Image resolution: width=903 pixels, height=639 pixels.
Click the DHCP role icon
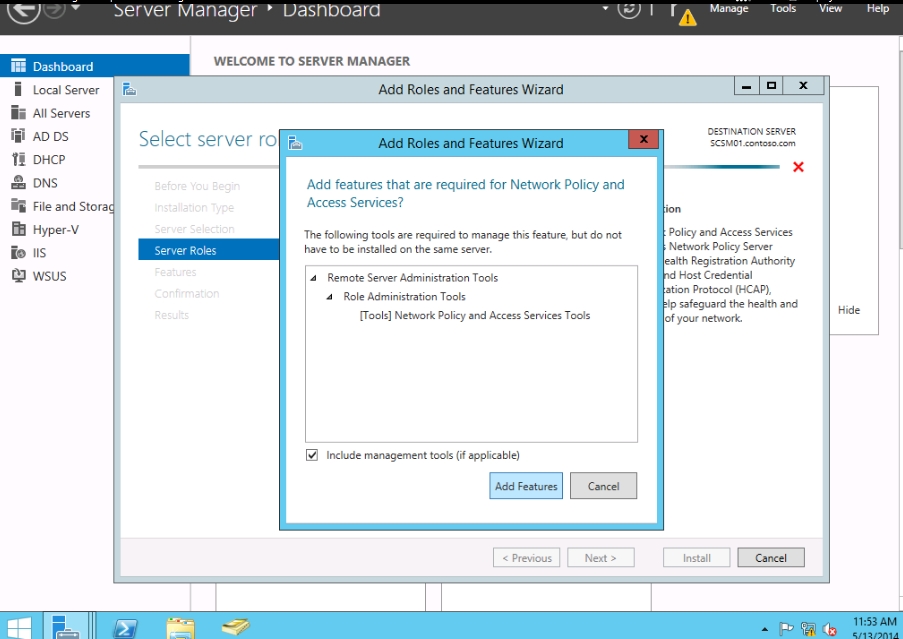coord(18,159)
